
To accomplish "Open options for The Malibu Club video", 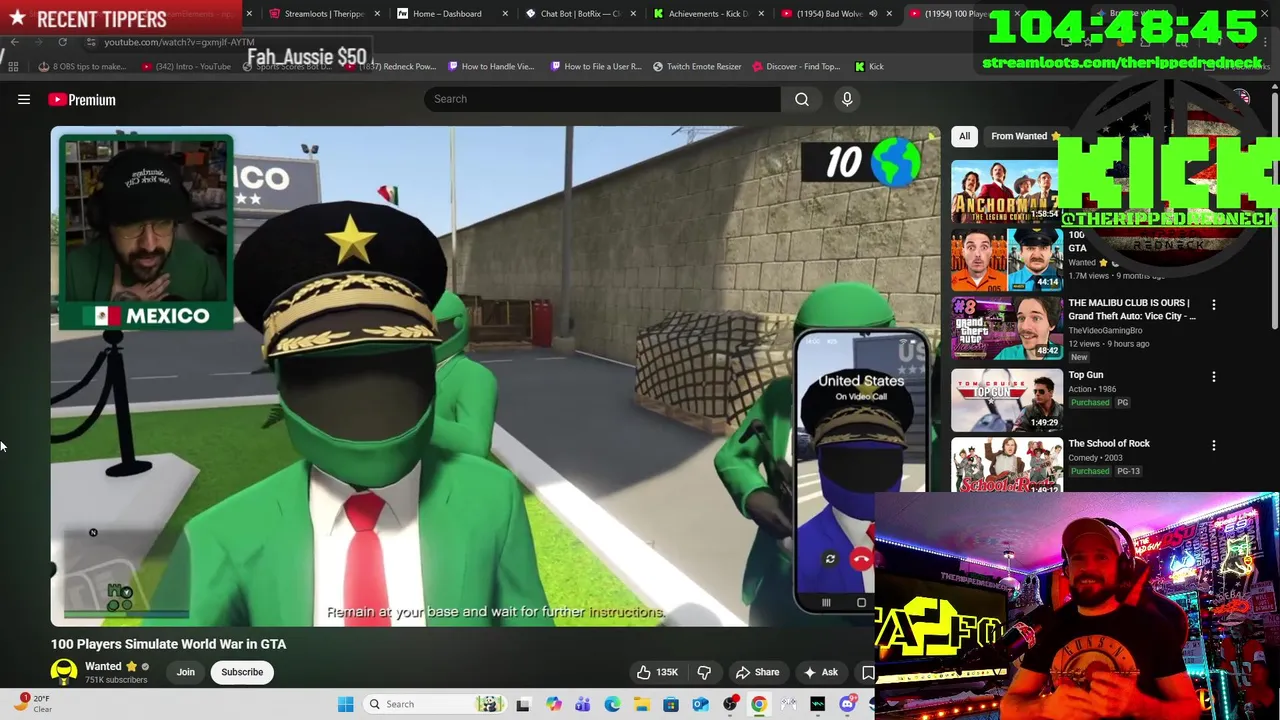I will coord(1214,304).
